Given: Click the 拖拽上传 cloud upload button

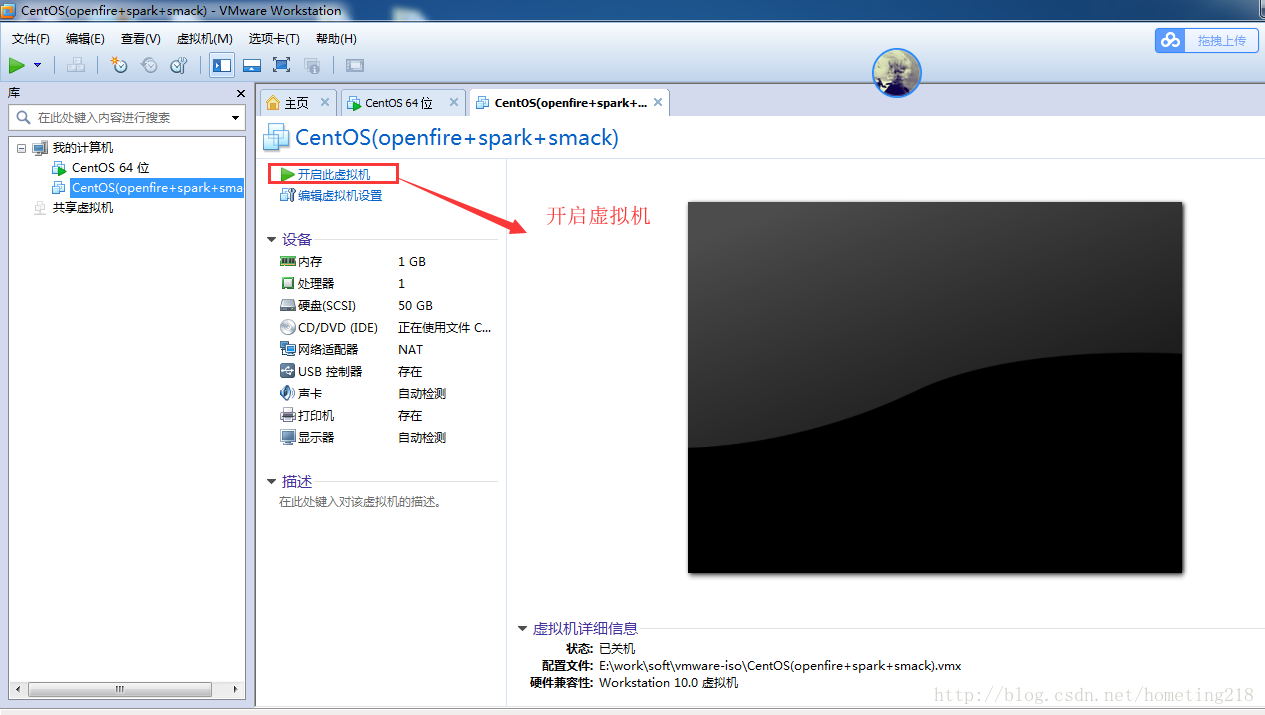Looking at the screenshot, I should click(1207, 40).
